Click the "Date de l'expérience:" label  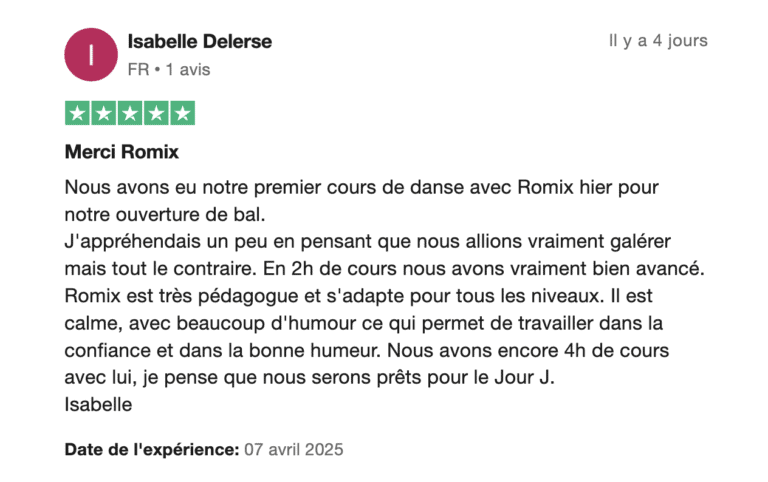pos(152,450)
